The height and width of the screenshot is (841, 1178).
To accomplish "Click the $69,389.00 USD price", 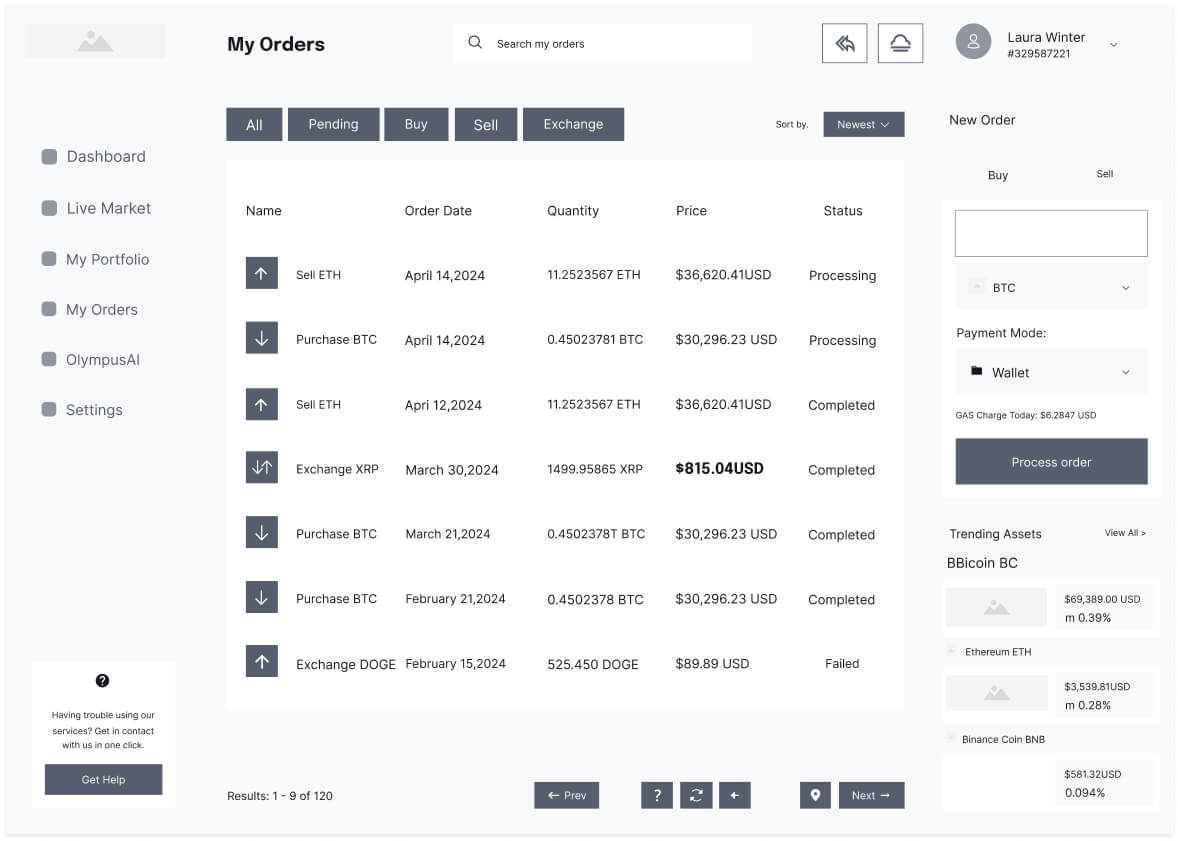I will (1102, 599).
